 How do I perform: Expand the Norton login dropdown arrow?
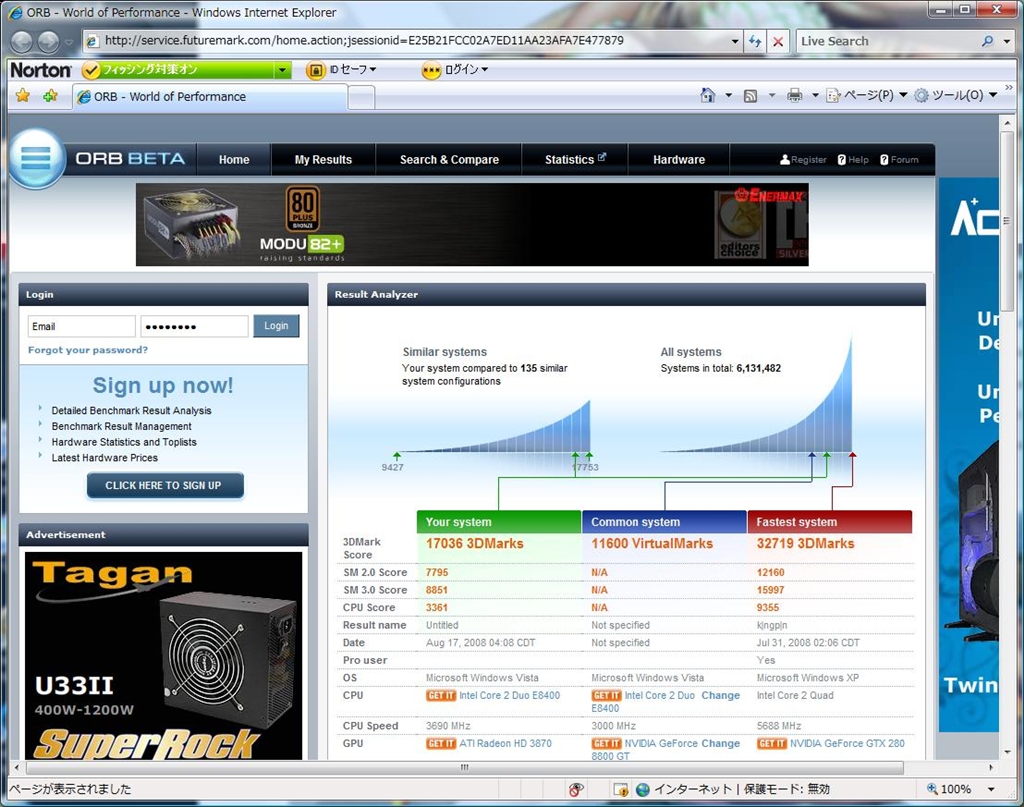[485, 69]
